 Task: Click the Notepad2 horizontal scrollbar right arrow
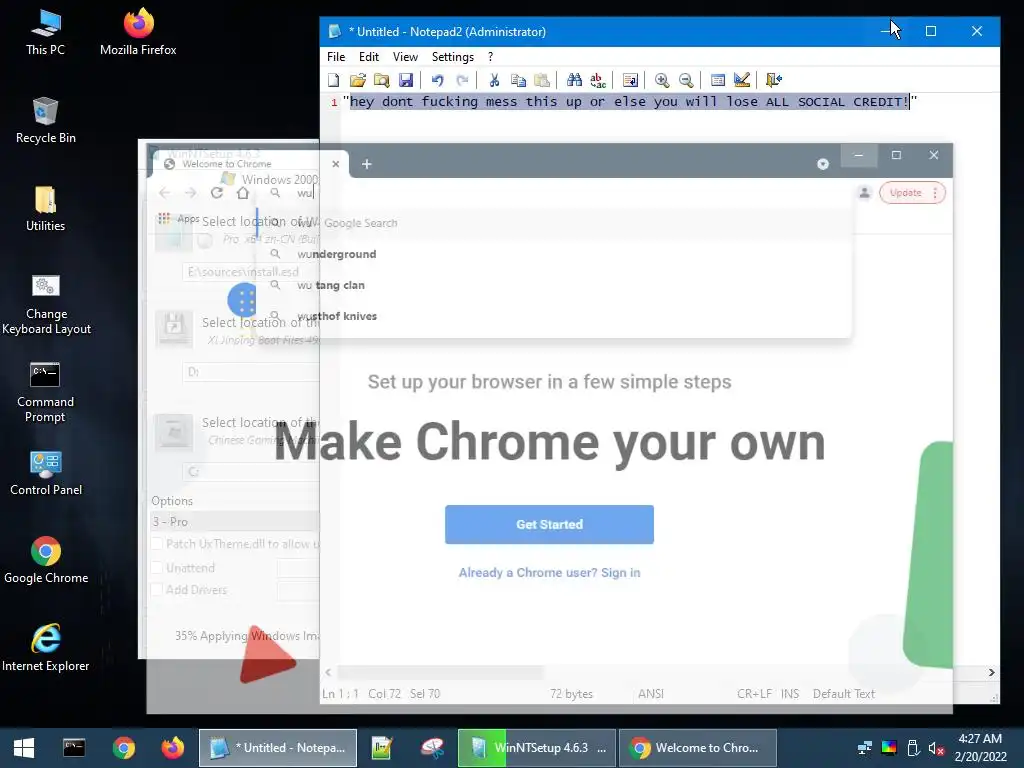[x=991, y=673]
